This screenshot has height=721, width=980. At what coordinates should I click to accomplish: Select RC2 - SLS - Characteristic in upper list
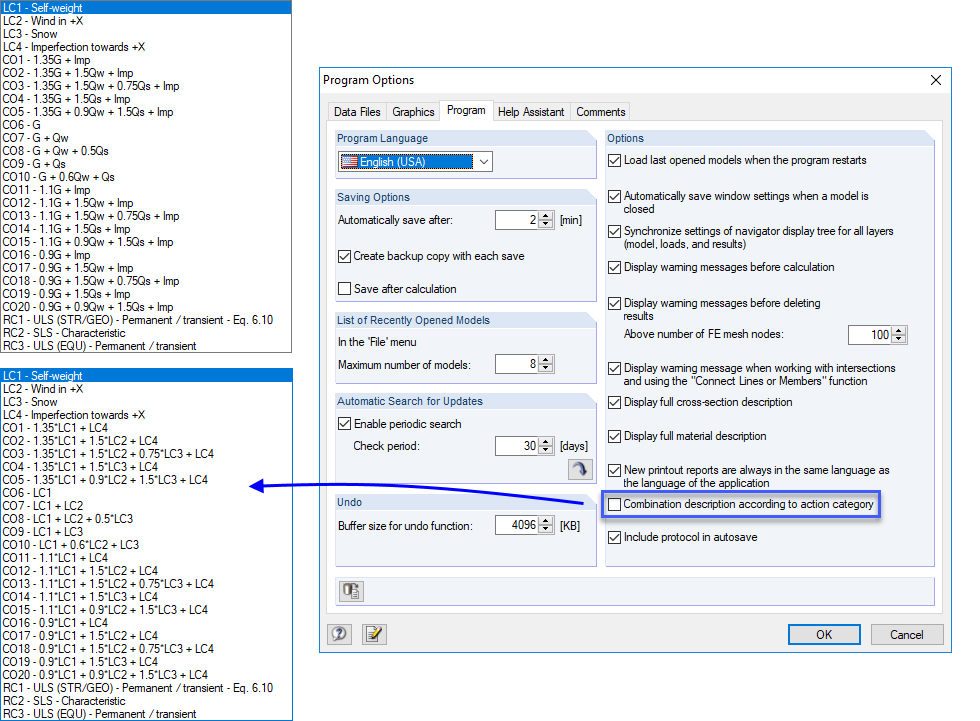click(146, 333)
